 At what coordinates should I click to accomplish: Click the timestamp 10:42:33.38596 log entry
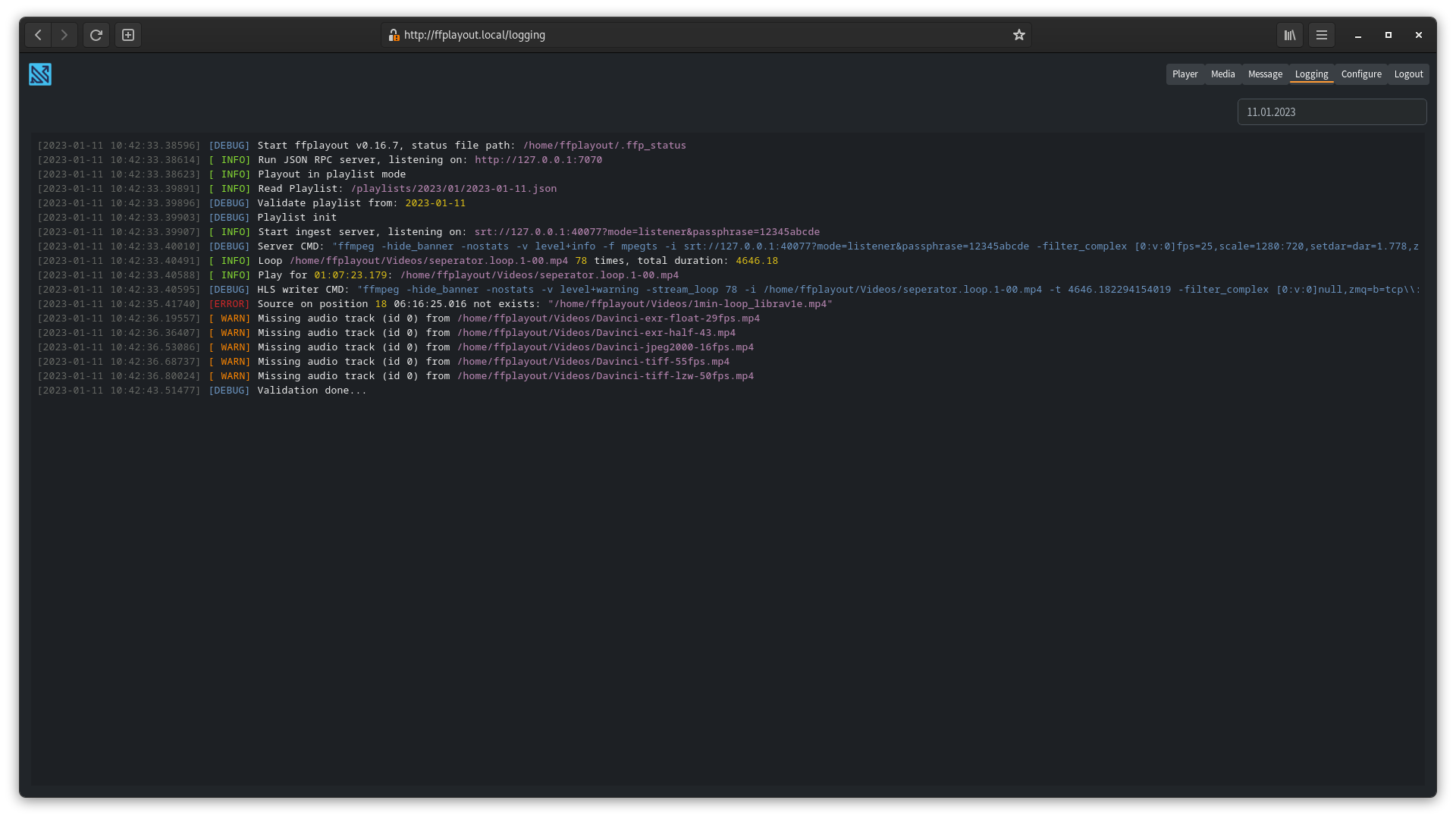tap(119, 146)
